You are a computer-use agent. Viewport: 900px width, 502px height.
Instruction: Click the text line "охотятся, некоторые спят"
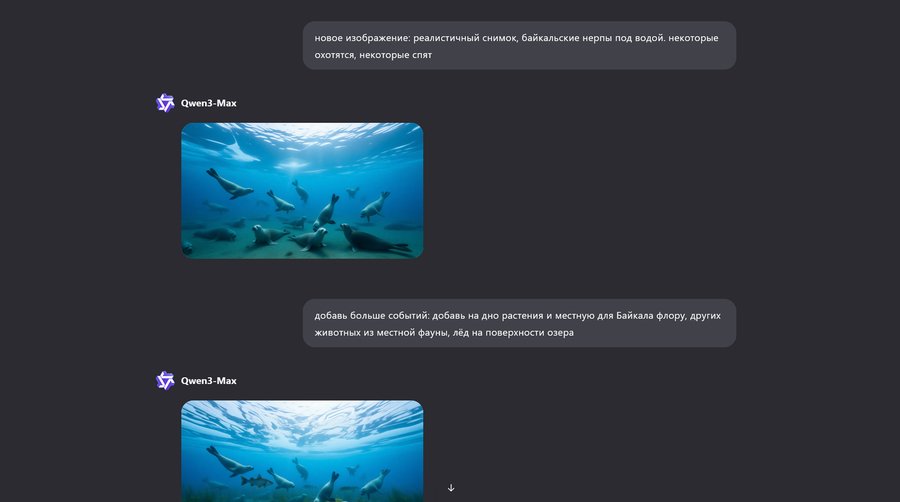[x=373, y=55]
